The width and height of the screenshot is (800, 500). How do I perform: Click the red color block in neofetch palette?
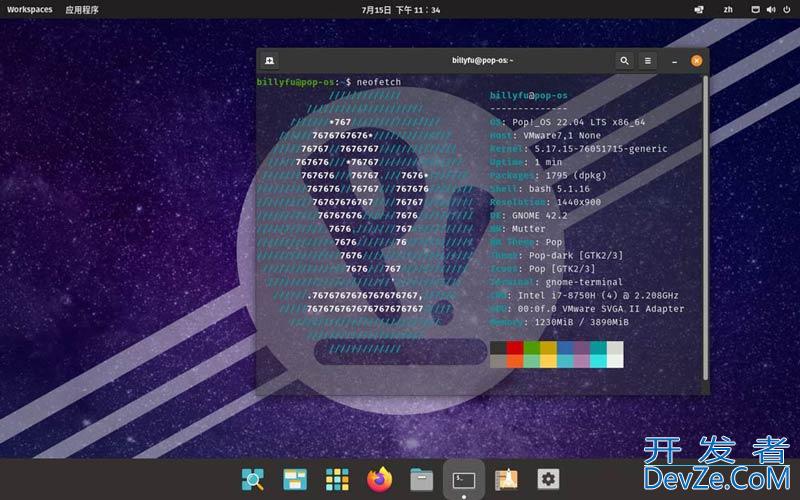[x=515, y=347]
